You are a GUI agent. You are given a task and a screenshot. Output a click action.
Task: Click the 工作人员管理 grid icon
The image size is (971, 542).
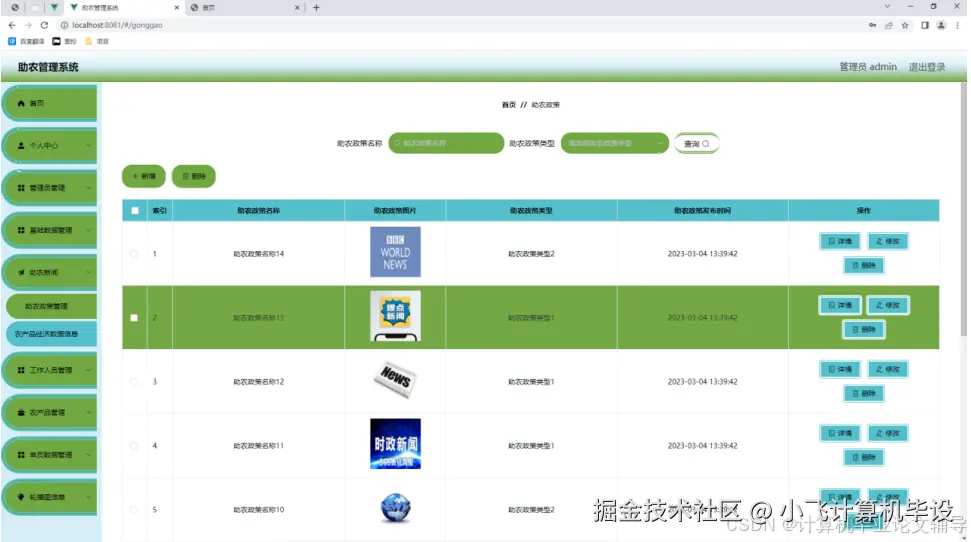click(x=21, y=370)
